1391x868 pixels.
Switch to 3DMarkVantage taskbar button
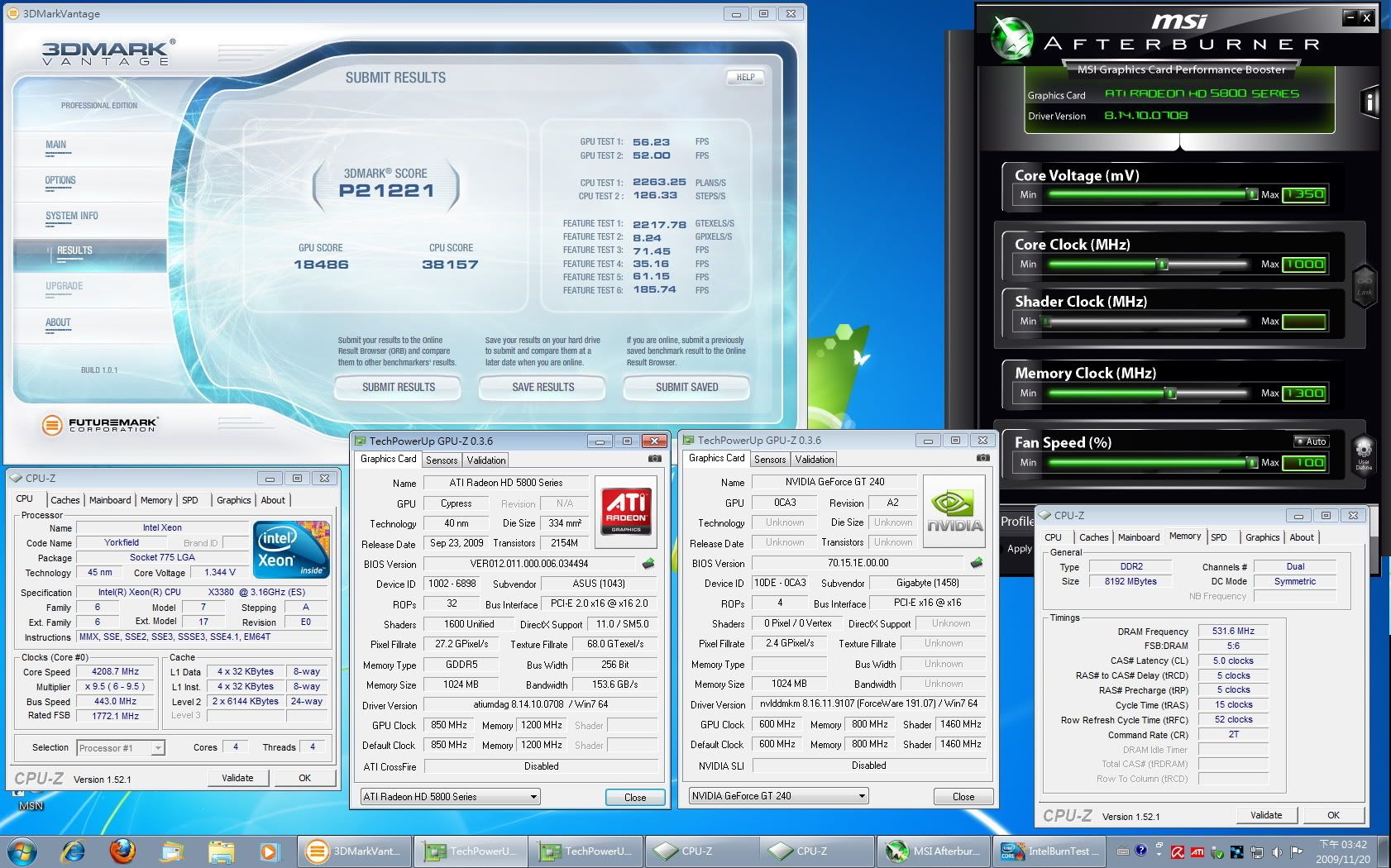coord(355,851)
